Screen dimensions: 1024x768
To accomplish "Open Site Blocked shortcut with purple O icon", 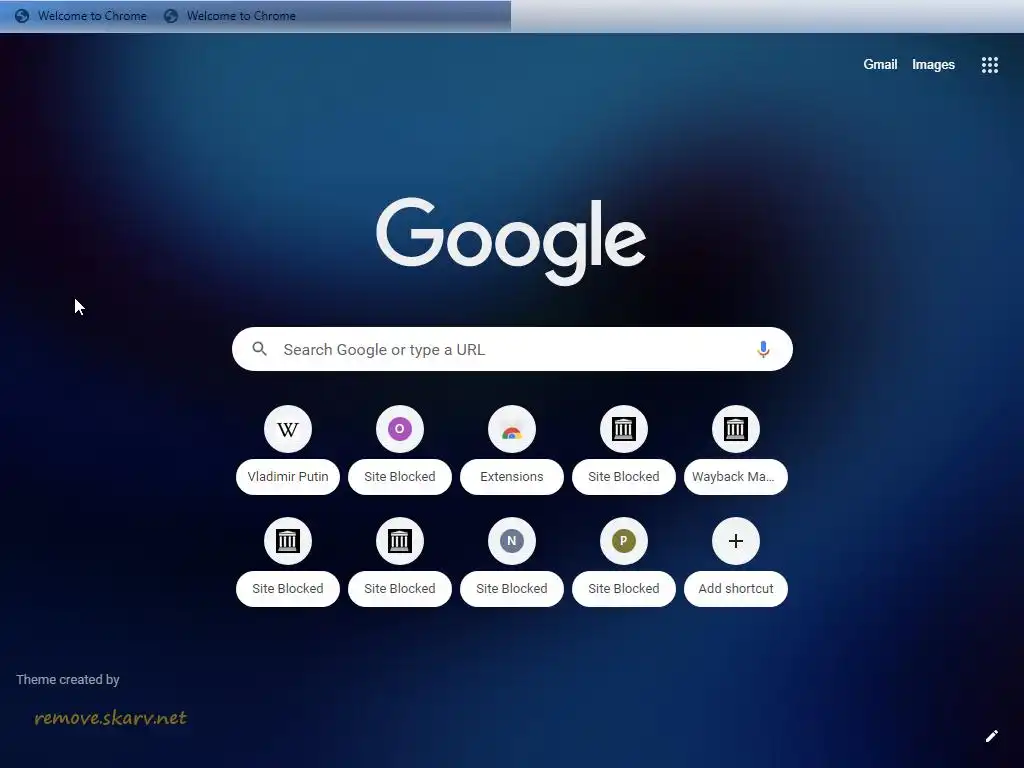I will pyautogui.click(x=400, y=449).
